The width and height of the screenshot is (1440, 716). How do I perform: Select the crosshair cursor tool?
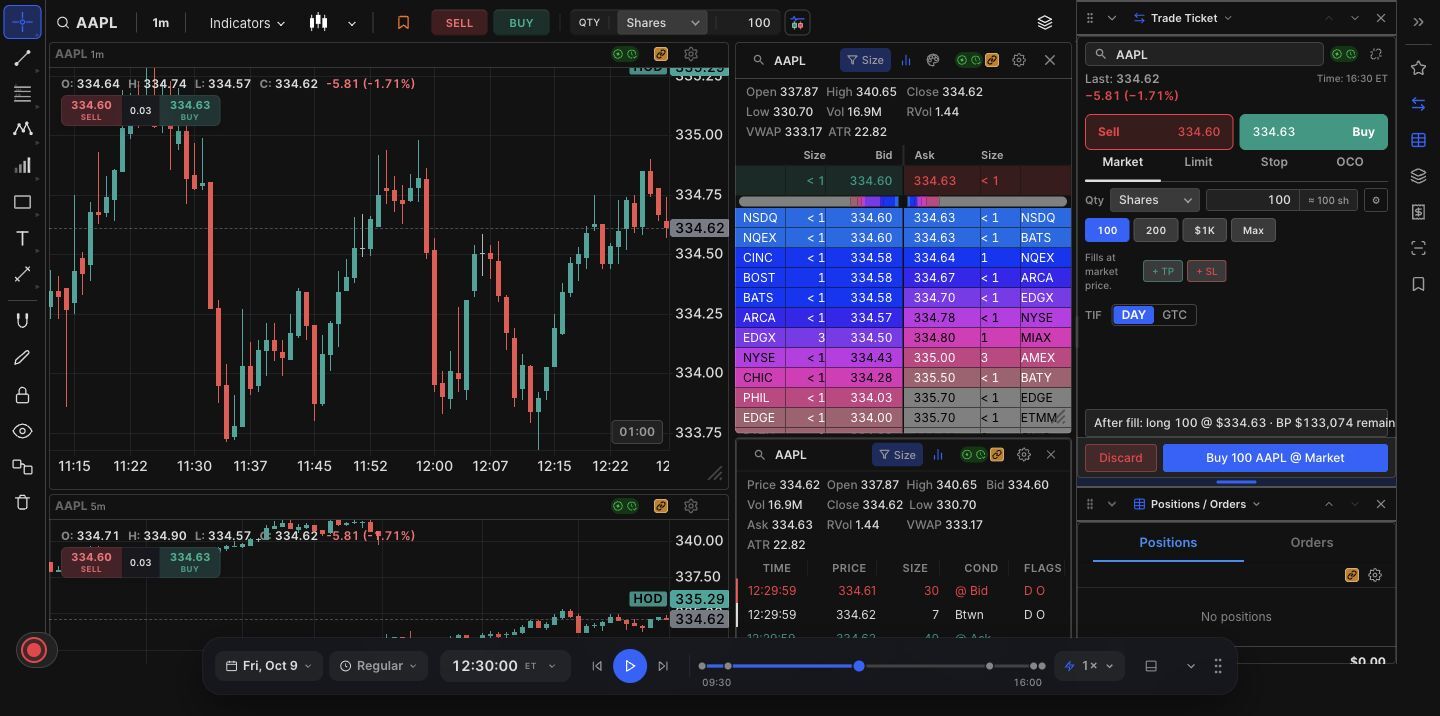click(22, 21)
